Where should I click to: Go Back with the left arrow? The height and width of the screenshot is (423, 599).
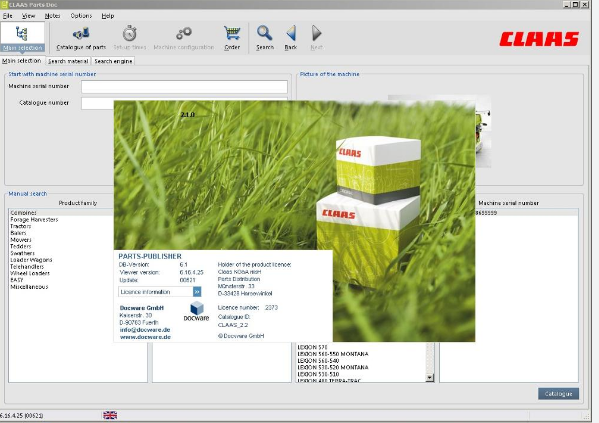[x=291, y=37]
